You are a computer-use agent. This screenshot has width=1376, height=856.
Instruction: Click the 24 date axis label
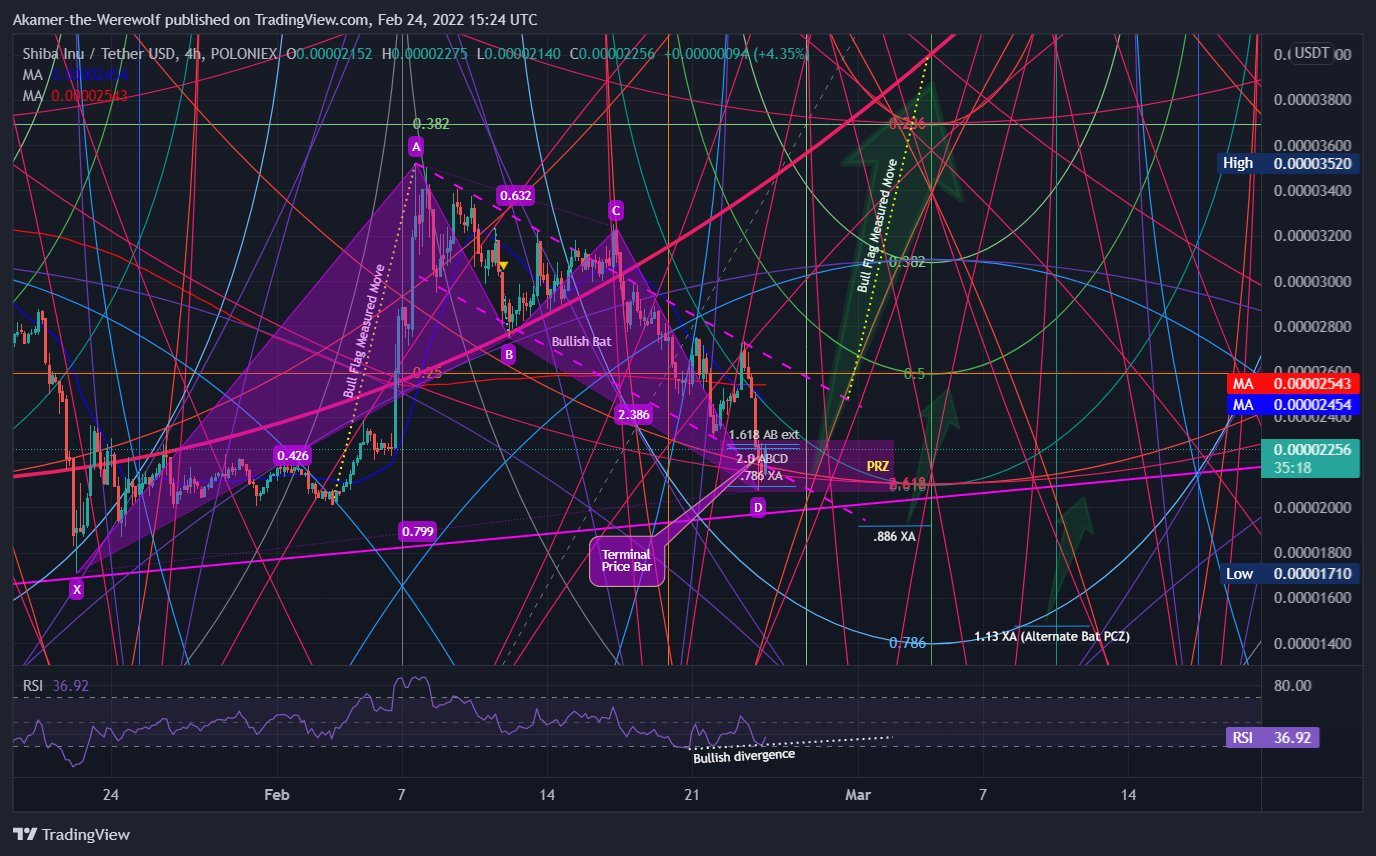pyautogui.click(x=111, y=795)
